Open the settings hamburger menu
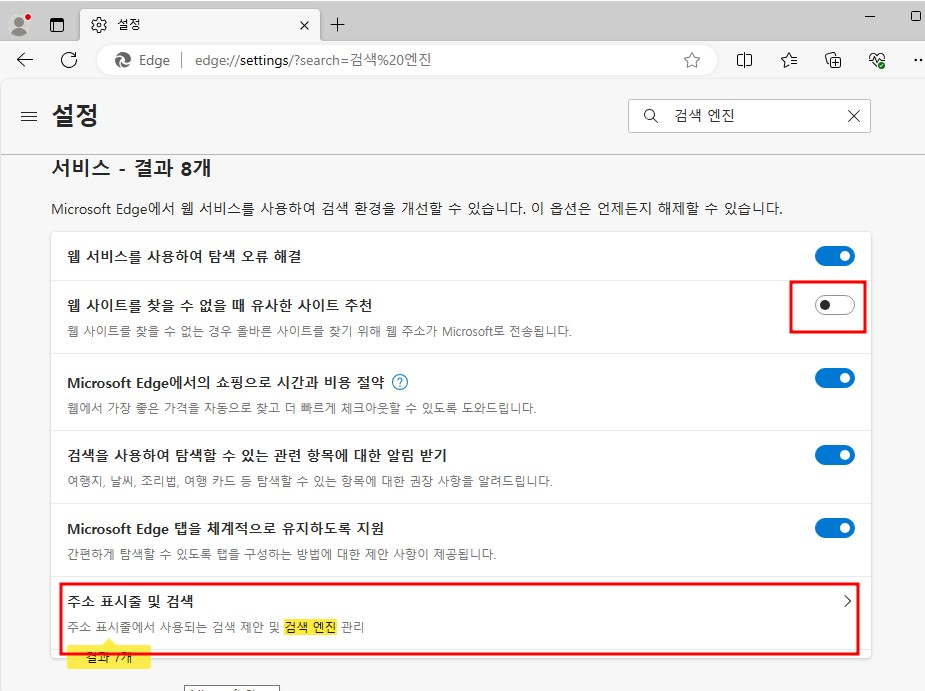Viewport: 925px width, 691px height. [x=29, y=116]
